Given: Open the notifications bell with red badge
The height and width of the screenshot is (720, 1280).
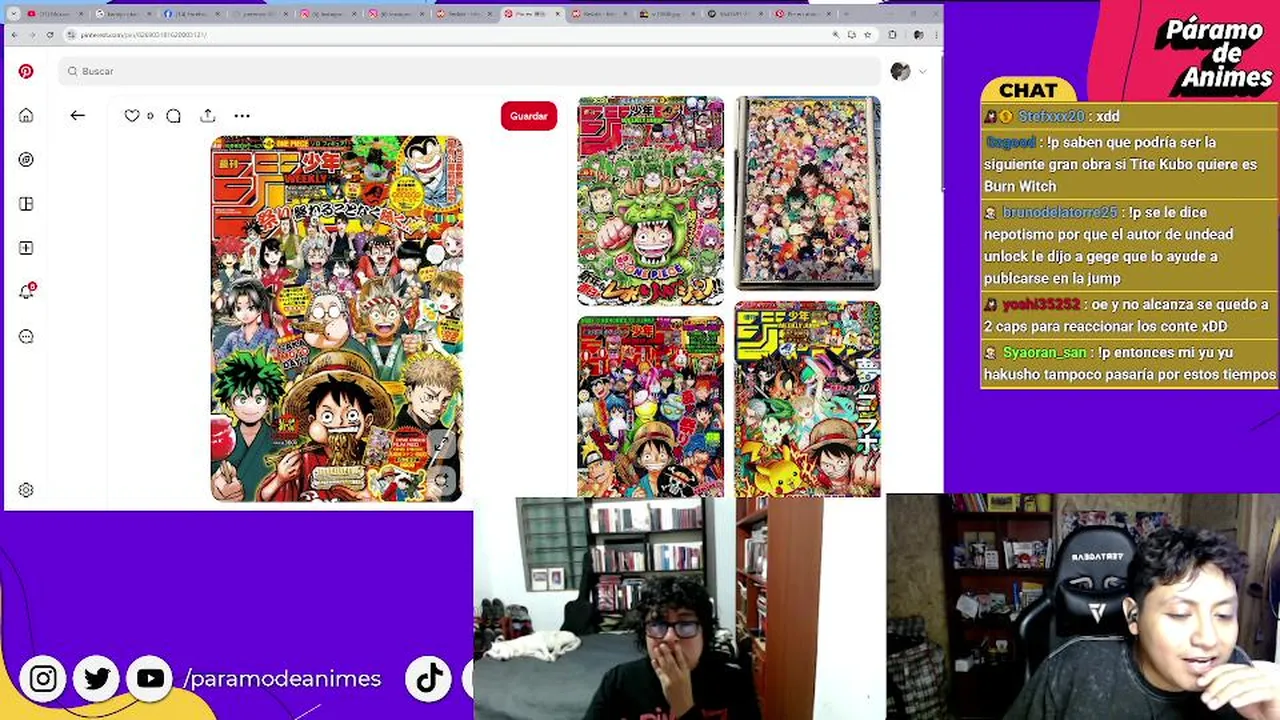Looking at the screenshot, I should point(27,291).
